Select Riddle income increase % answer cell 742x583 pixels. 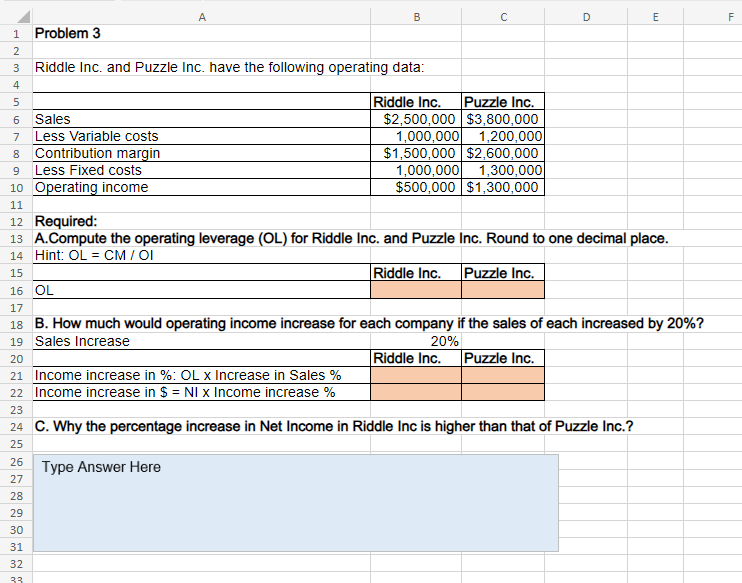[416, 375]
